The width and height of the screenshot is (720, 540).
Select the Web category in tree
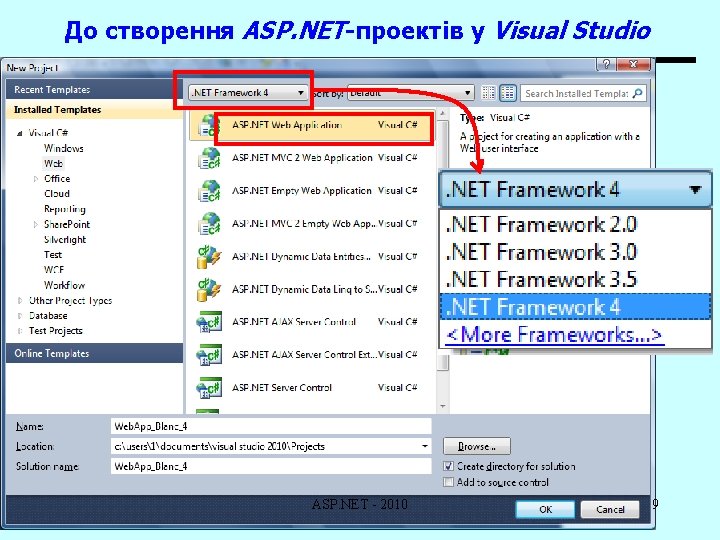pos(53,163)
